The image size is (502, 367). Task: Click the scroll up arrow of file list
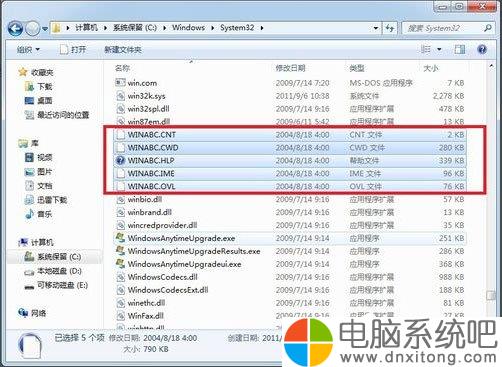491,67
